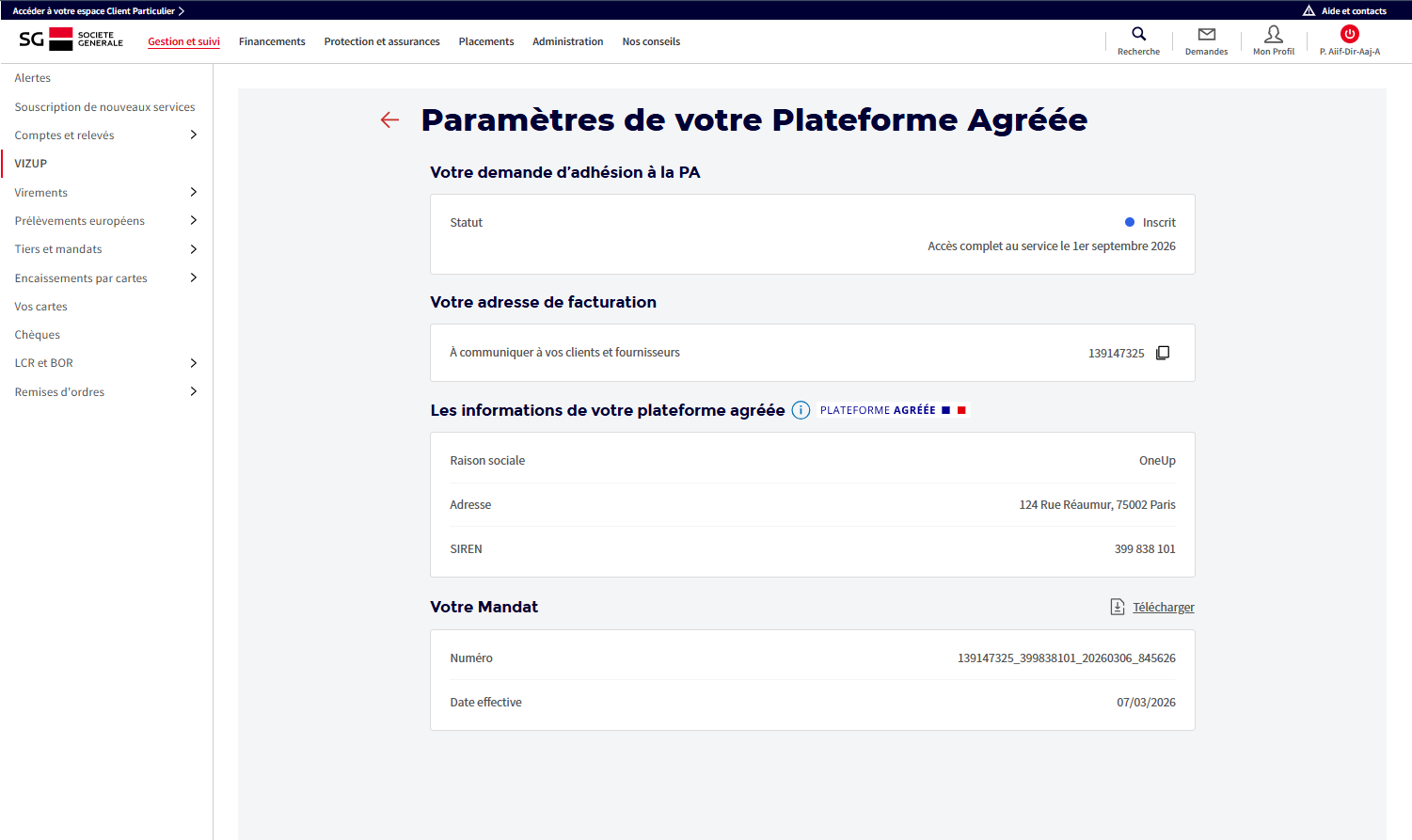Select Encaissements par cartes label
Screen dimensions: 1412x840
[81, 278]
